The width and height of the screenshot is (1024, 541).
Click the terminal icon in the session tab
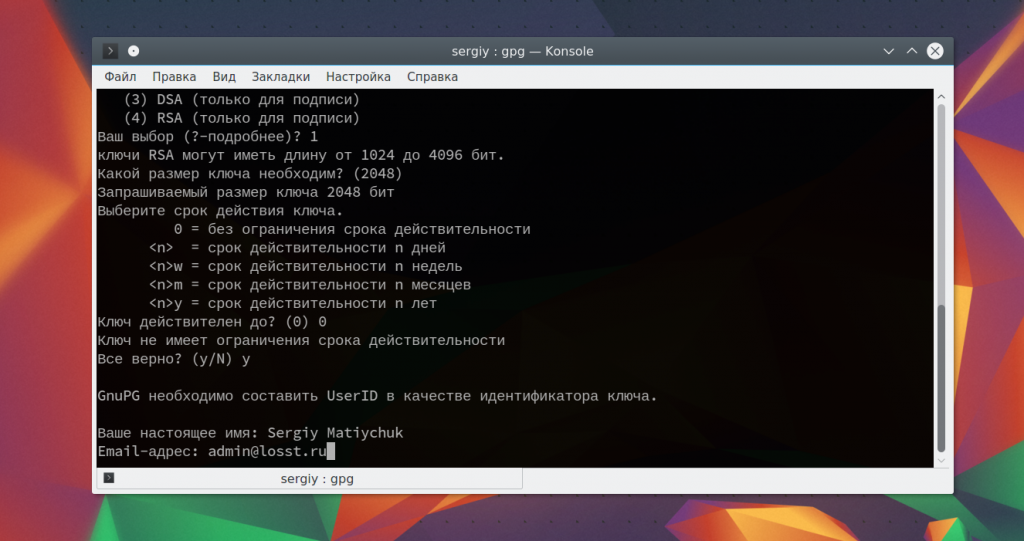[109, 479]
